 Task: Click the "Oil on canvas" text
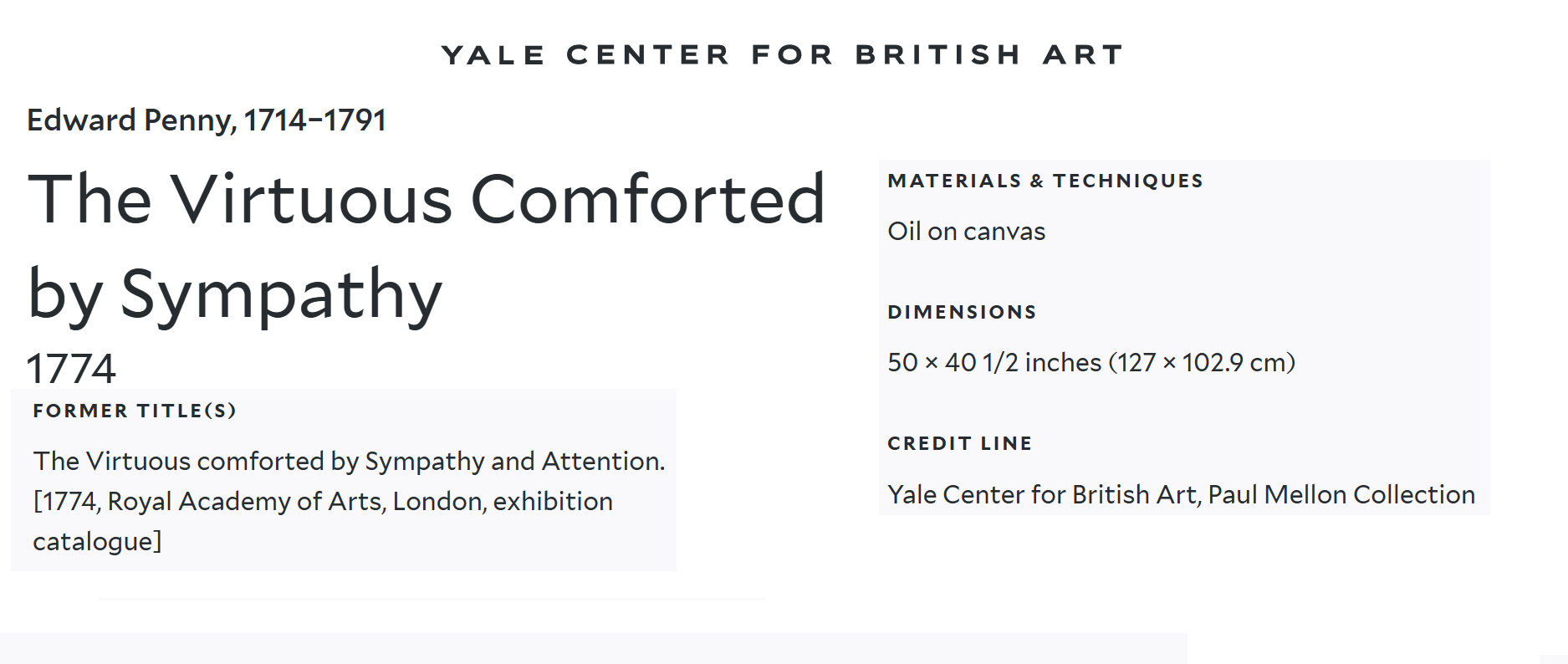click(967, 231)
